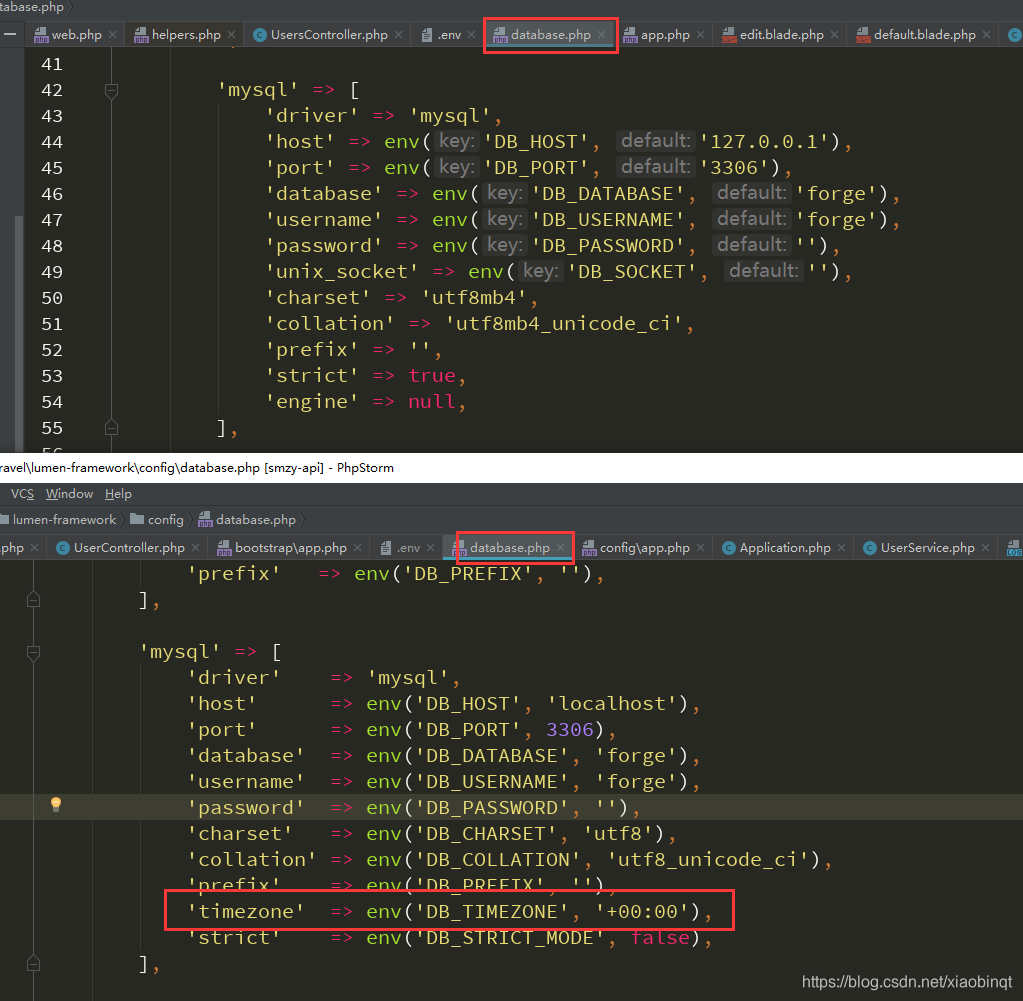
Task: Close the helpers.php tab
Action: (x=232, y=35)
